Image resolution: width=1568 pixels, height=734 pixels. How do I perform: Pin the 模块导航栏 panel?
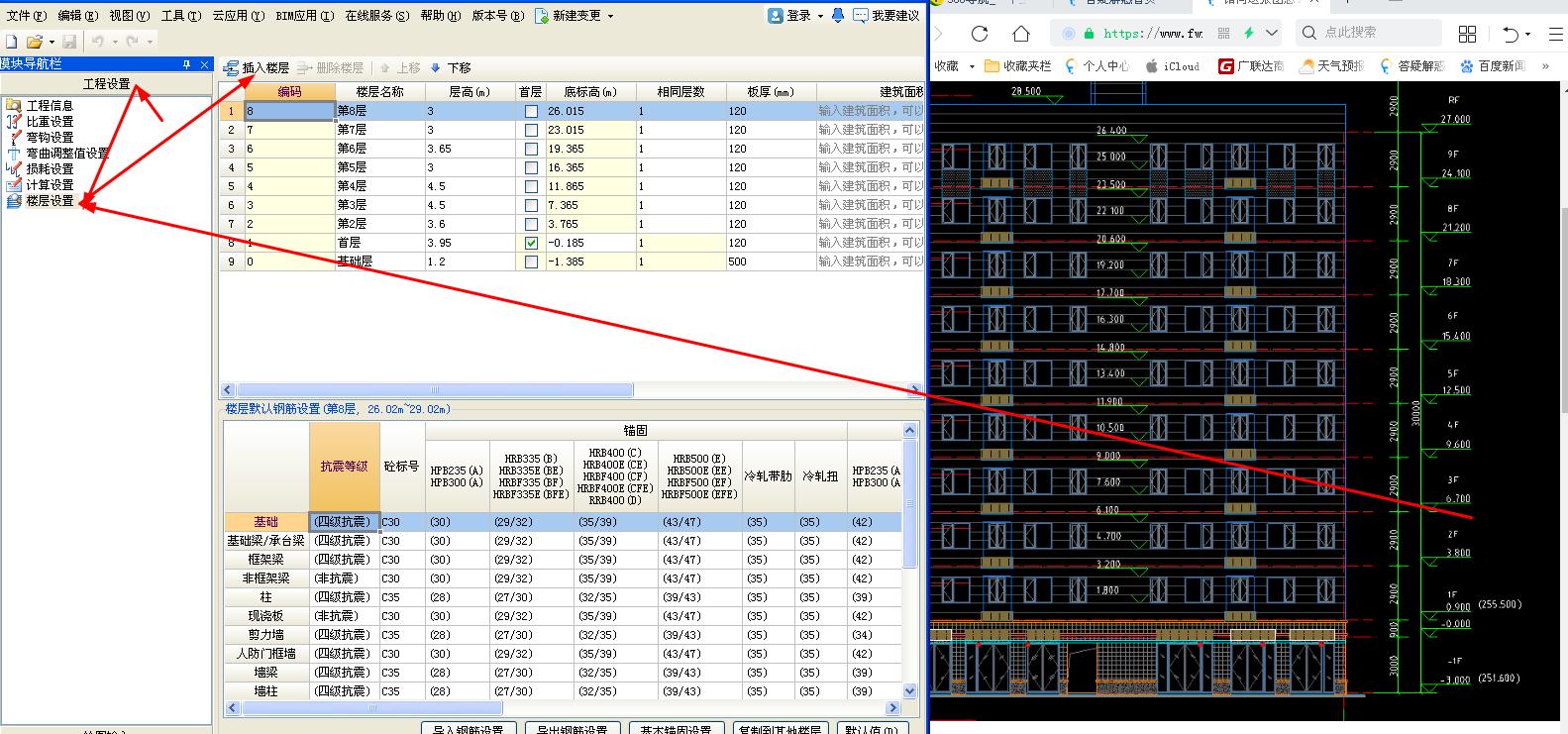point(186,64)
